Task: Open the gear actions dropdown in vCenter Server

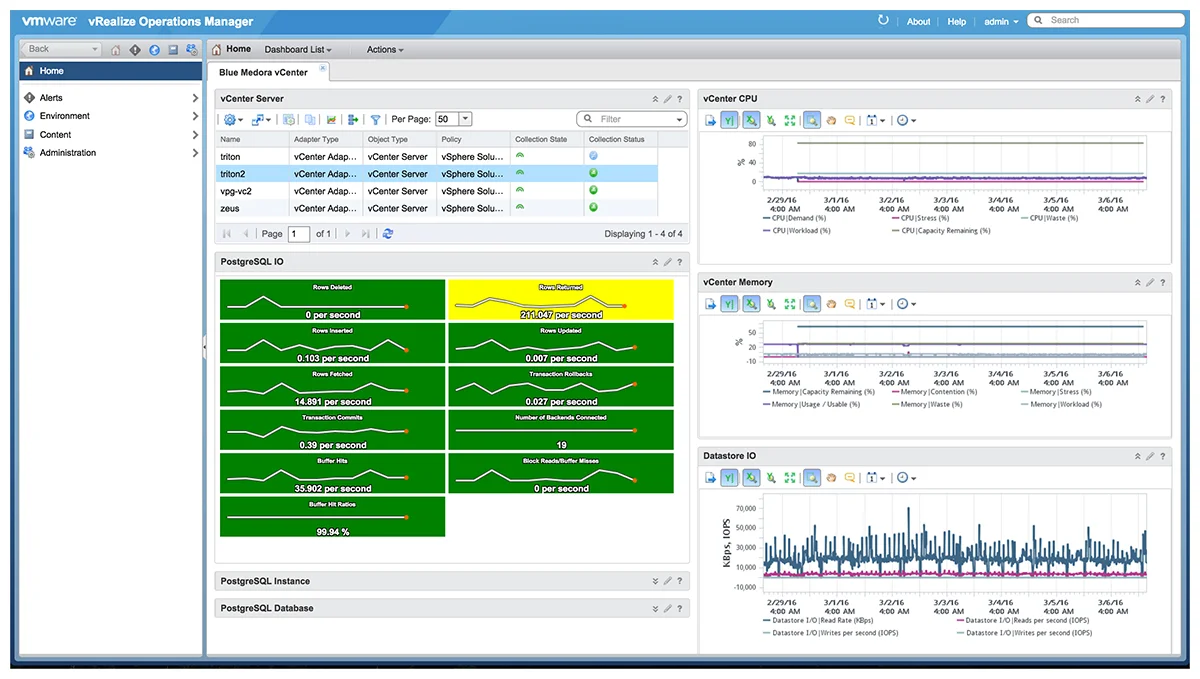Action: [233, 119]
